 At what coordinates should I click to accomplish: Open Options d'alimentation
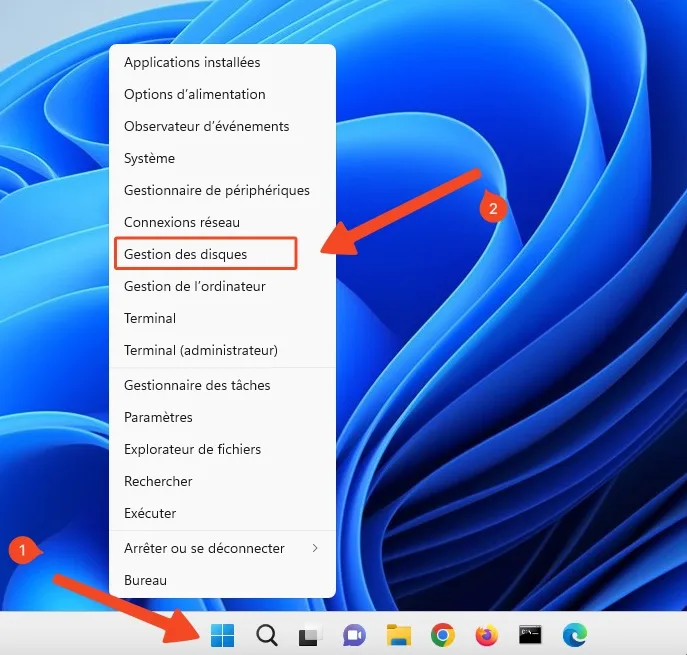[223, 94]
